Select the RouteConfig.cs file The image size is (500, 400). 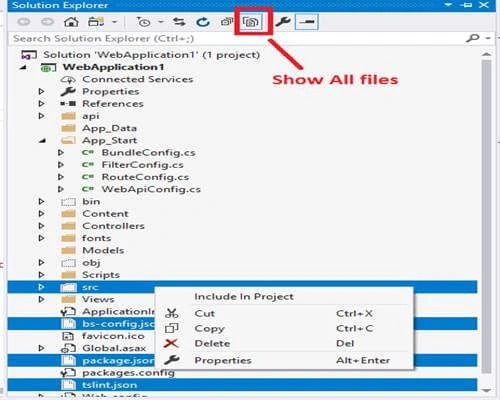click(x=145, y=177)
